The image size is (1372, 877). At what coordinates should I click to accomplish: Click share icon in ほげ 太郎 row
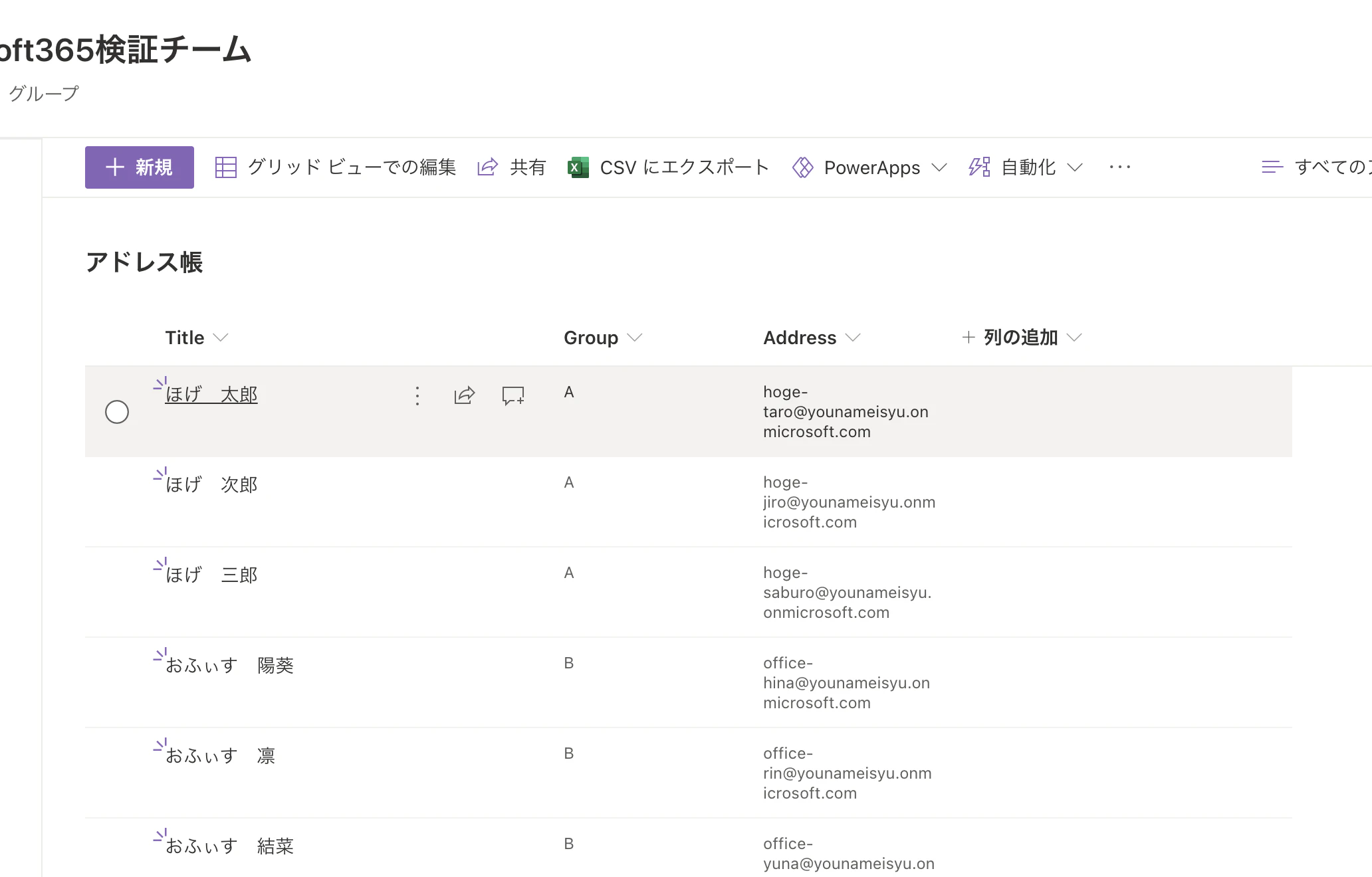tap(465, 396)
